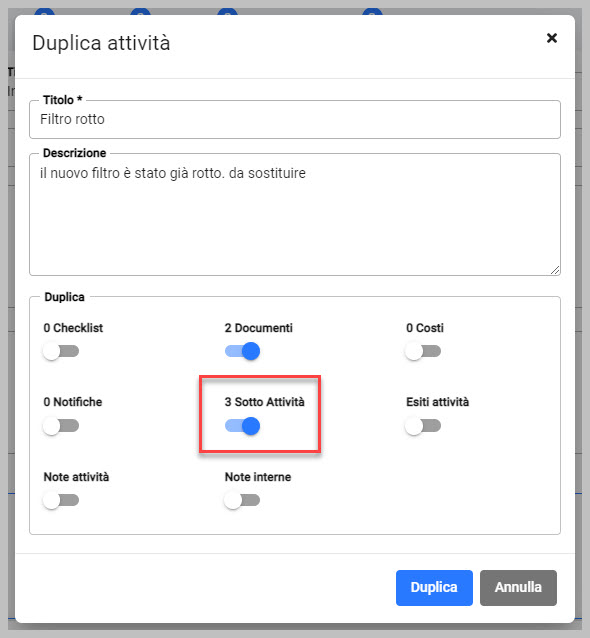The height and width of the screenshot is (638, 590).
Task: Enable the 0 Checklist toggle
Action: point(61,351)
